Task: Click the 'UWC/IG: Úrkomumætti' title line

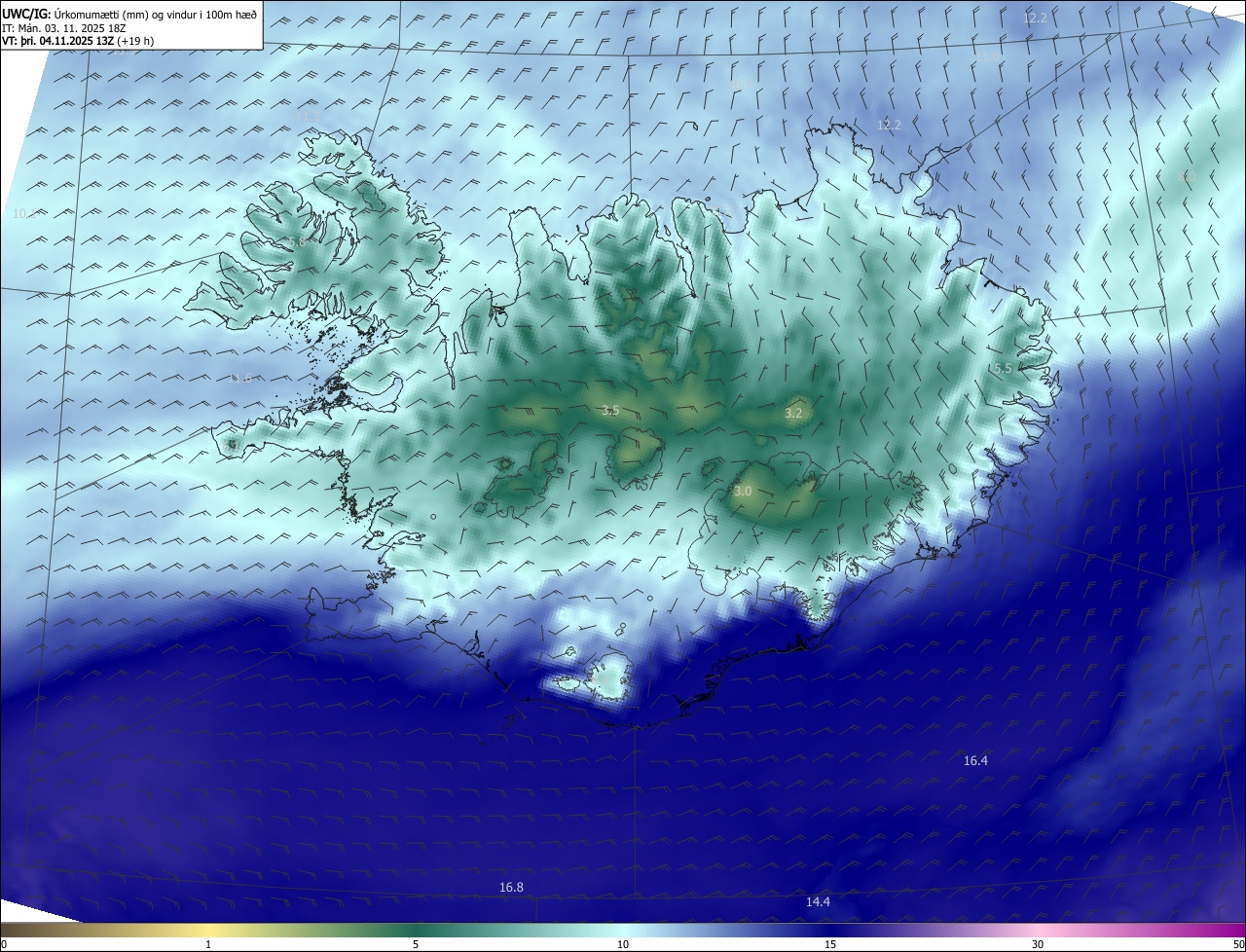Action: coord(129,14)
